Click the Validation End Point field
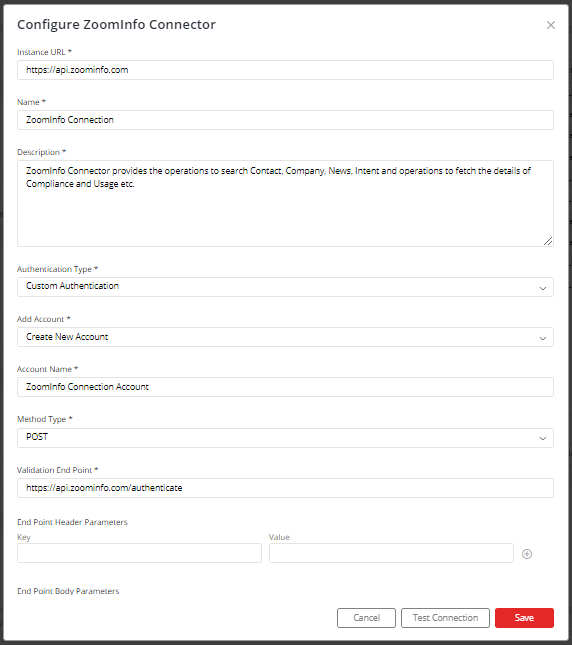 pos(285,488)
